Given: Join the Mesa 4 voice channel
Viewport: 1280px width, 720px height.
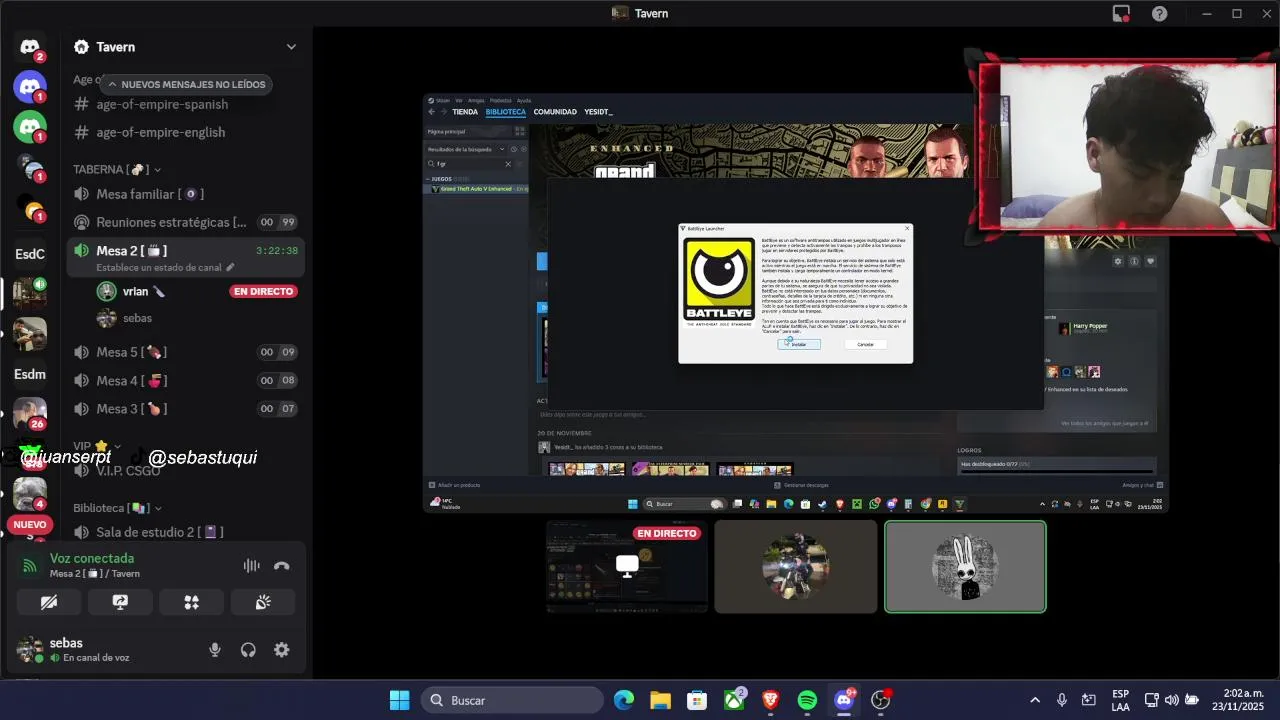Looking at the screenshot, I should tap(186, 380).
